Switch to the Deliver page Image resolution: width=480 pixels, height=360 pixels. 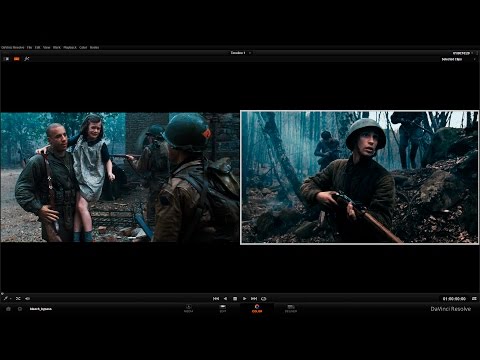pos(291,309)
